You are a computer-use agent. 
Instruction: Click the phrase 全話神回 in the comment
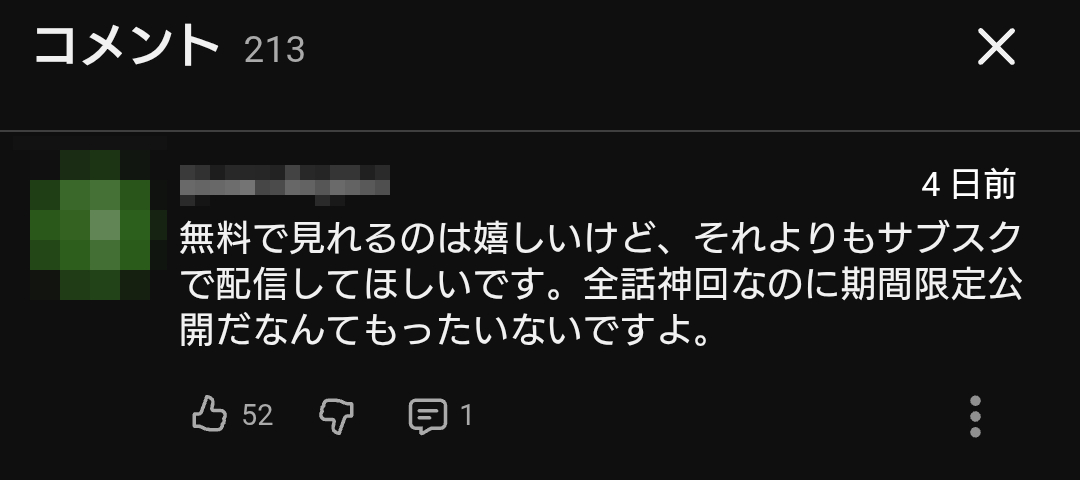pos(655,286)
